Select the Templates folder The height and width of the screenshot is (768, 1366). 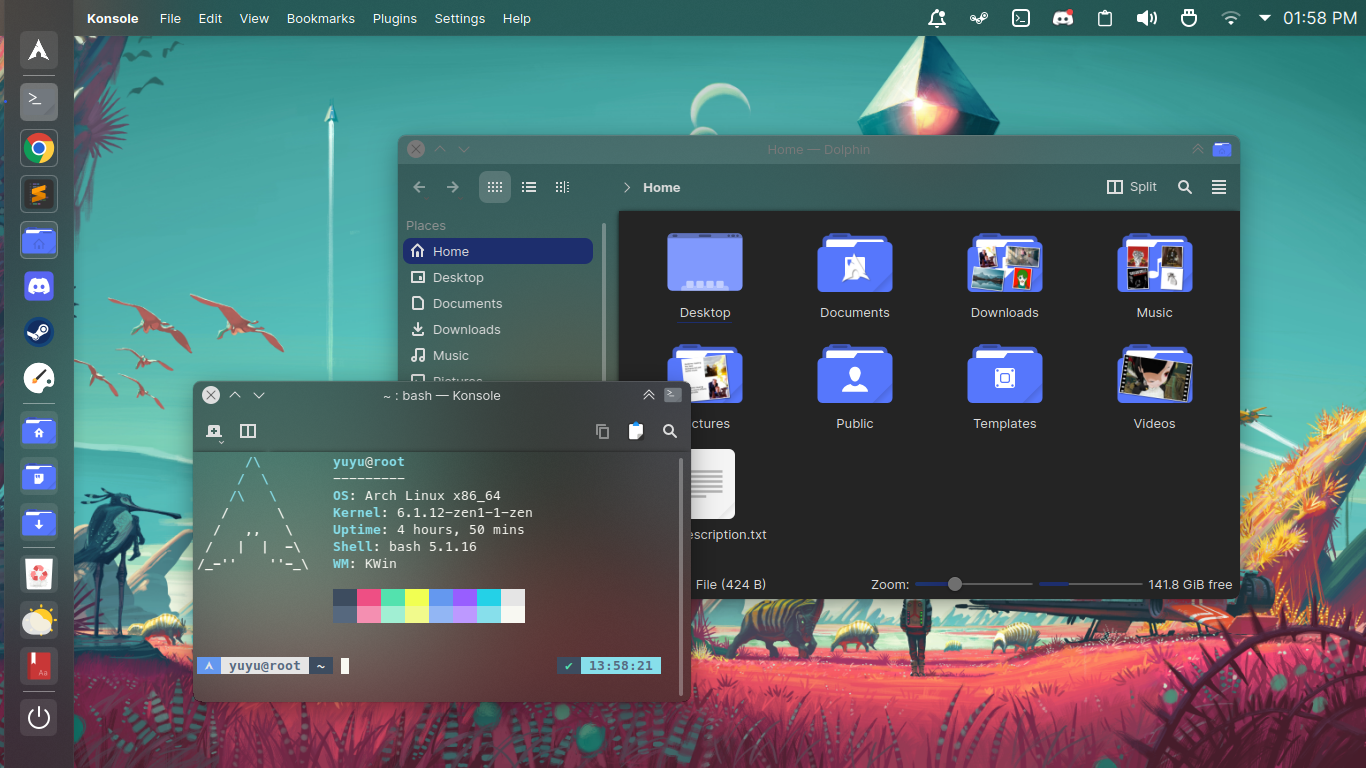pos(1005,388)
